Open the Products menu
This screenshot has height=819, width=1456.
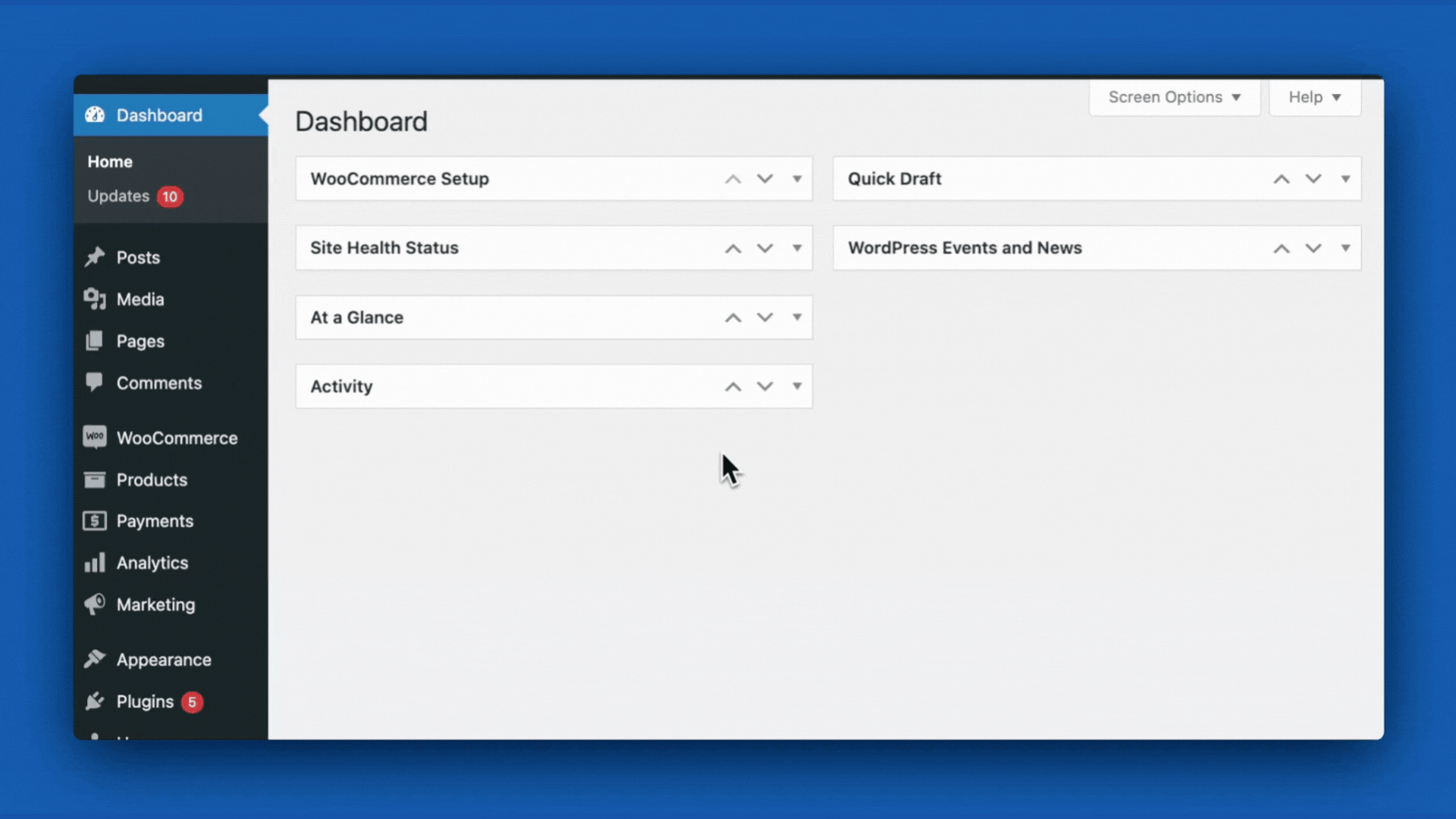click(171, 479)
